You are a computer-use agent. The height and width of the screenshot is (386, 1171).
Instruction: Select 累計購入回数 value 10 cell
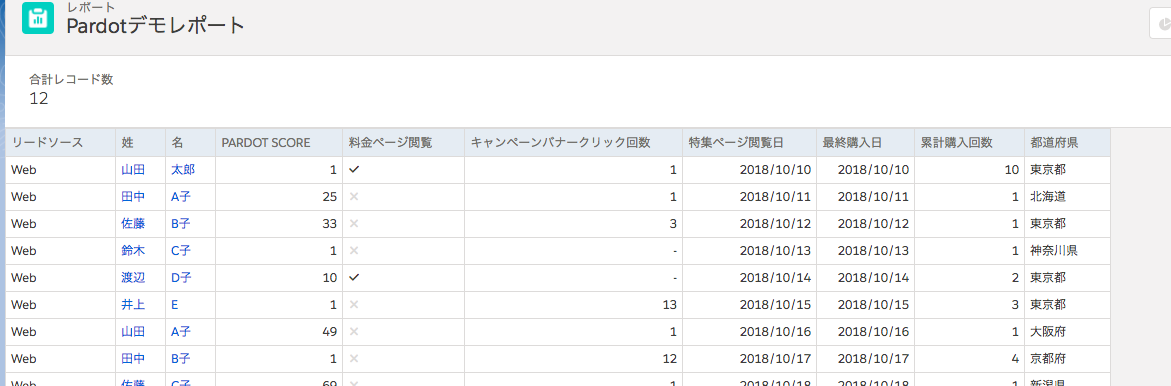click(969, 169)
